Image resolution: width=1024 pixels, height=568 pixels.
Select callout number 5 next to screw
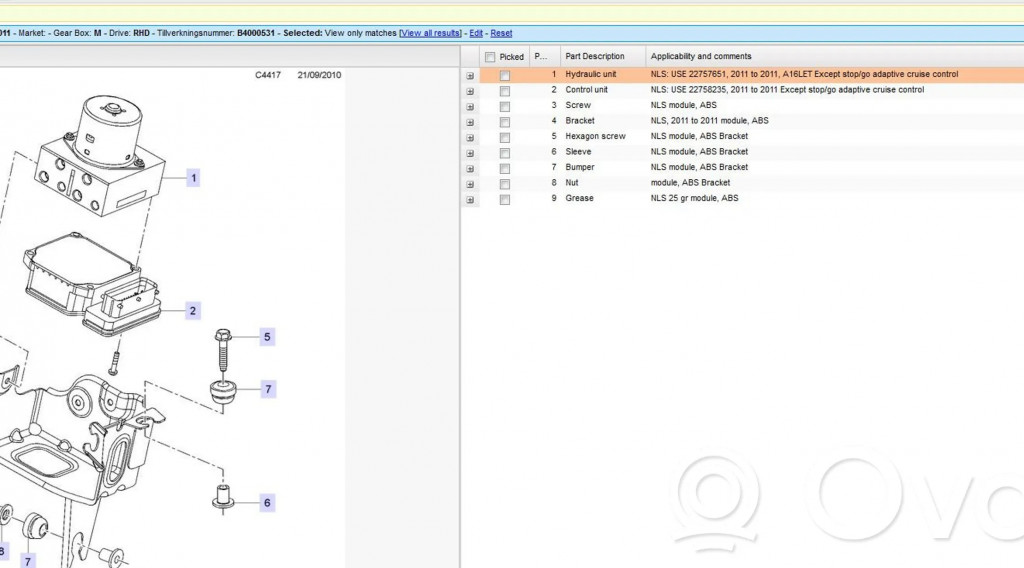tap(267, 337)
